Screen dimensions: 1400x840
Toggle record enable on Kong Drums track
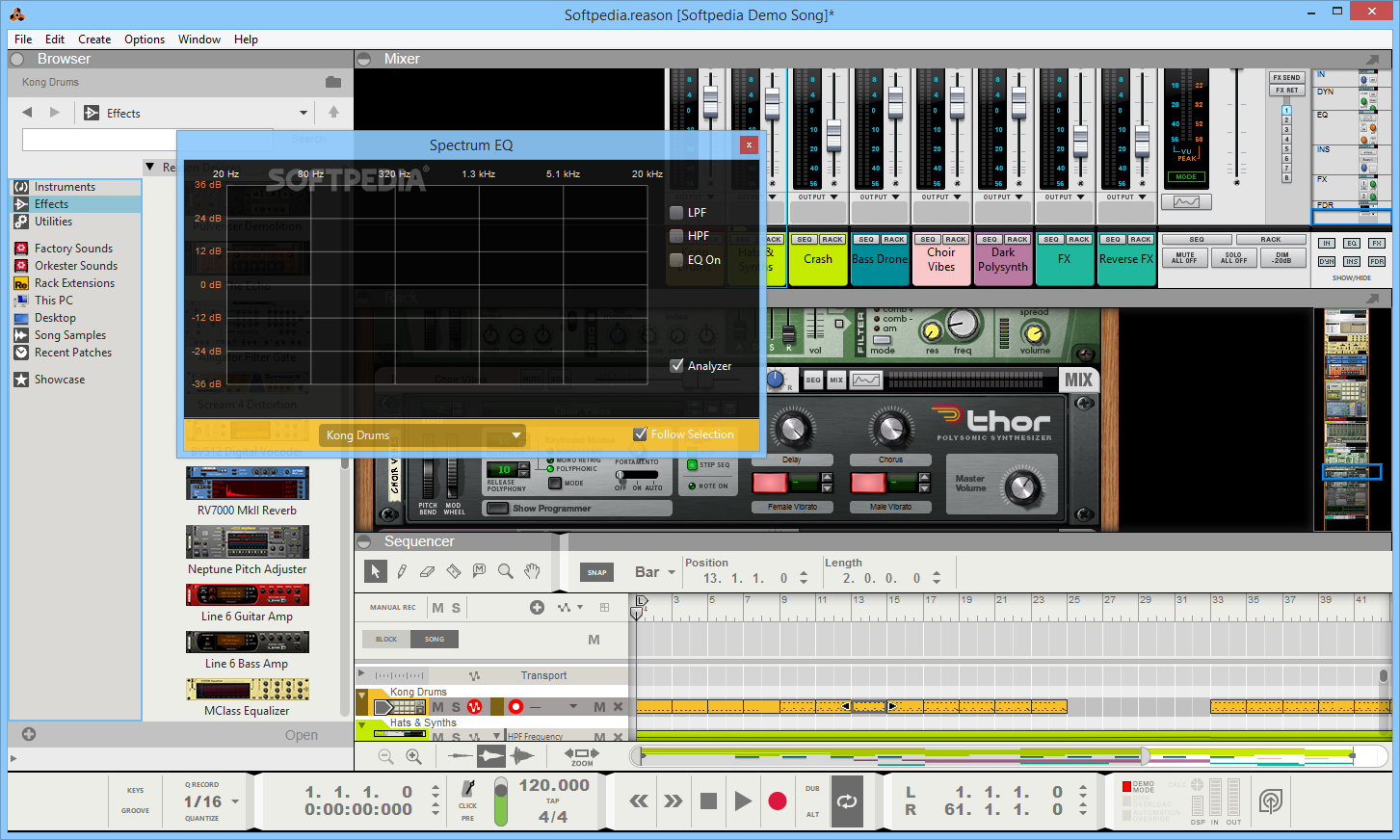(515, 707)
